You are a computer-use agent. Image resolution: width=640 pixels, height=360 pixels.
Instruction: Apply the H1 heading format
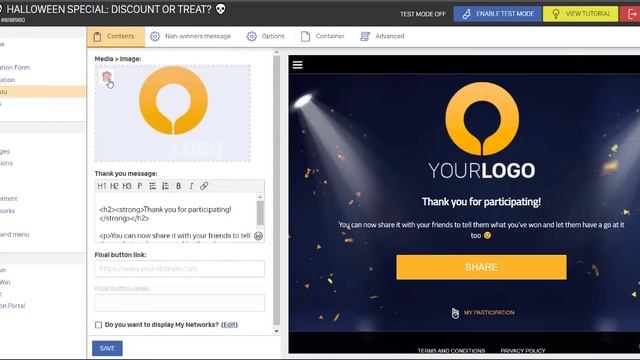(102, 186)
